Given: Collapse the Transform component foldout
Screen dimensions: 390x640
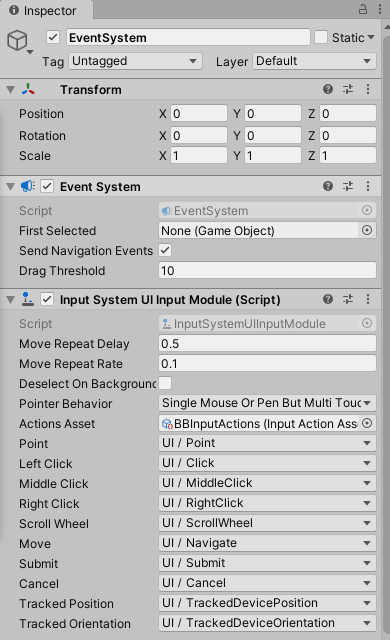Looking at the screenshot, I should [x=11, y=90].
